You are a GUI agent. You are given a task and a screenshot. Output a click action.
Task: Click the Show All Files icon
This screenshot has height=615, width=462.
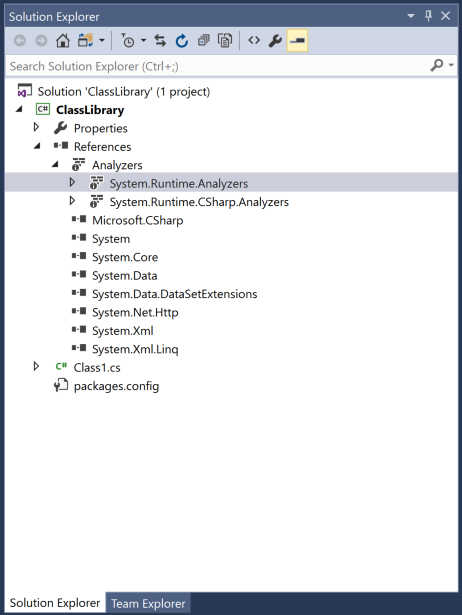[225, 40]
